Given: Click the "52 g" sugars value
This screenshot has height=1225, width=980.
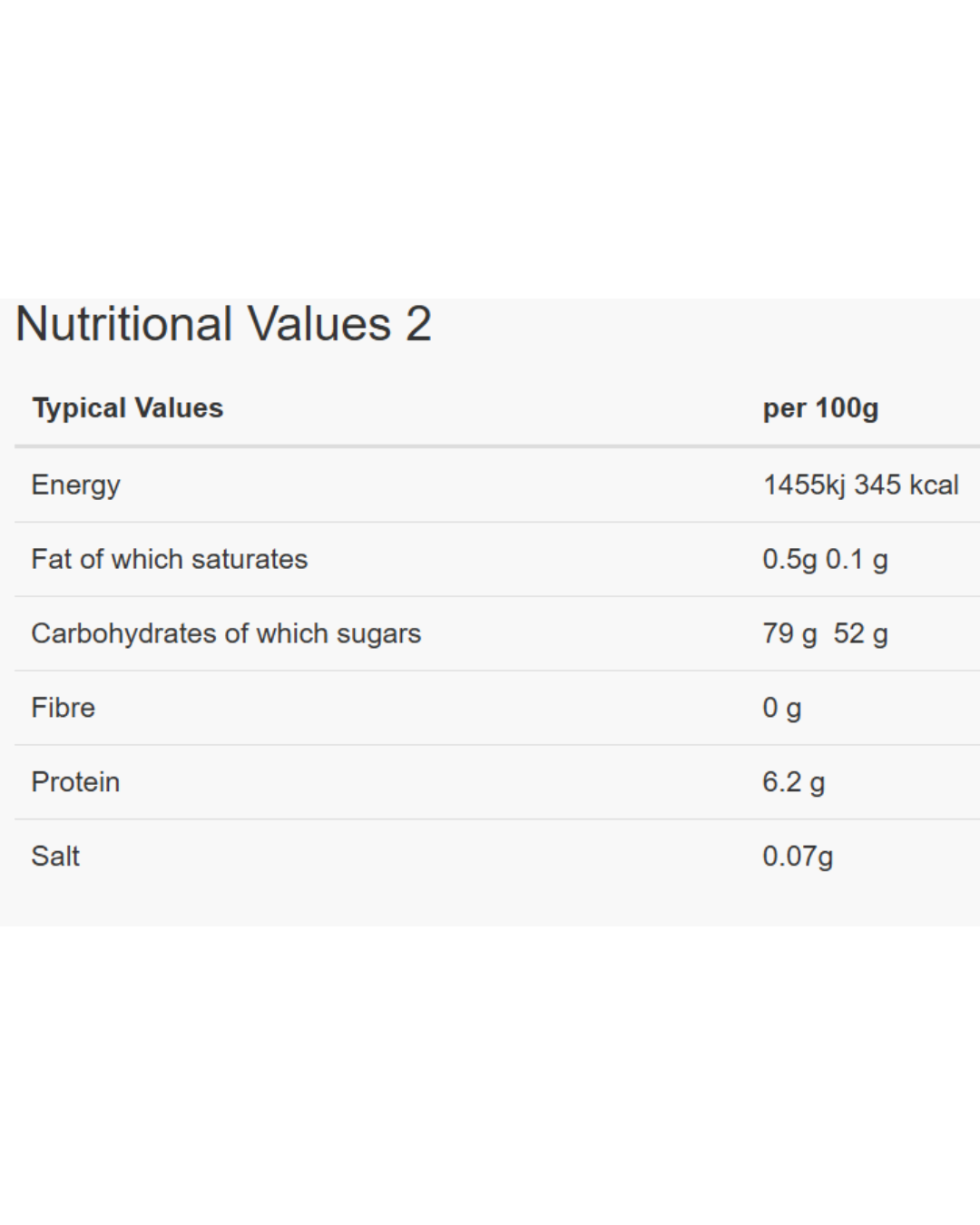Looking at the screenshot, I should click(860, 633).
